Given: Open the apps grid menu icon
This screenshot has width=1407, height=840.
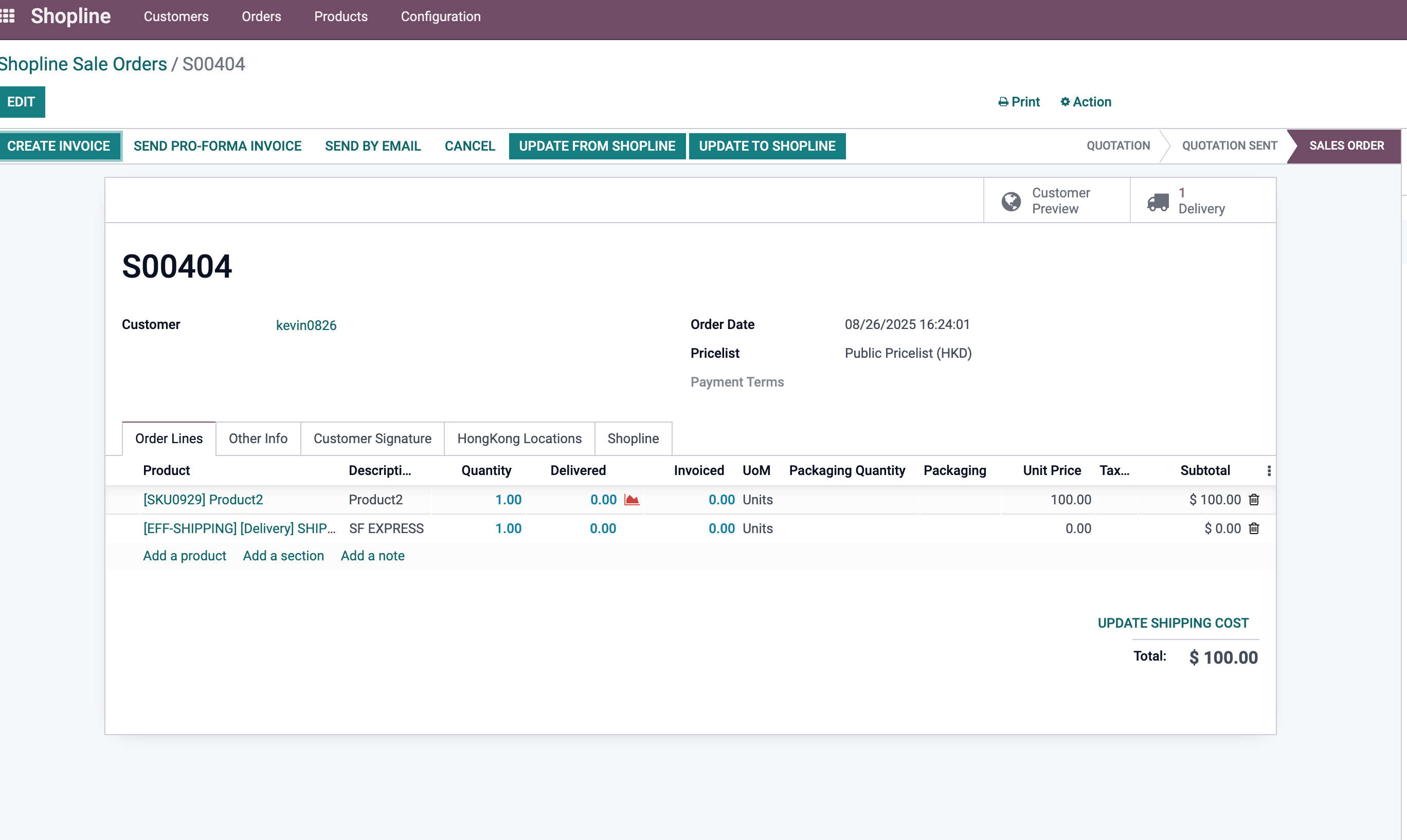Looking at the screenshot, I should (7, 16).
